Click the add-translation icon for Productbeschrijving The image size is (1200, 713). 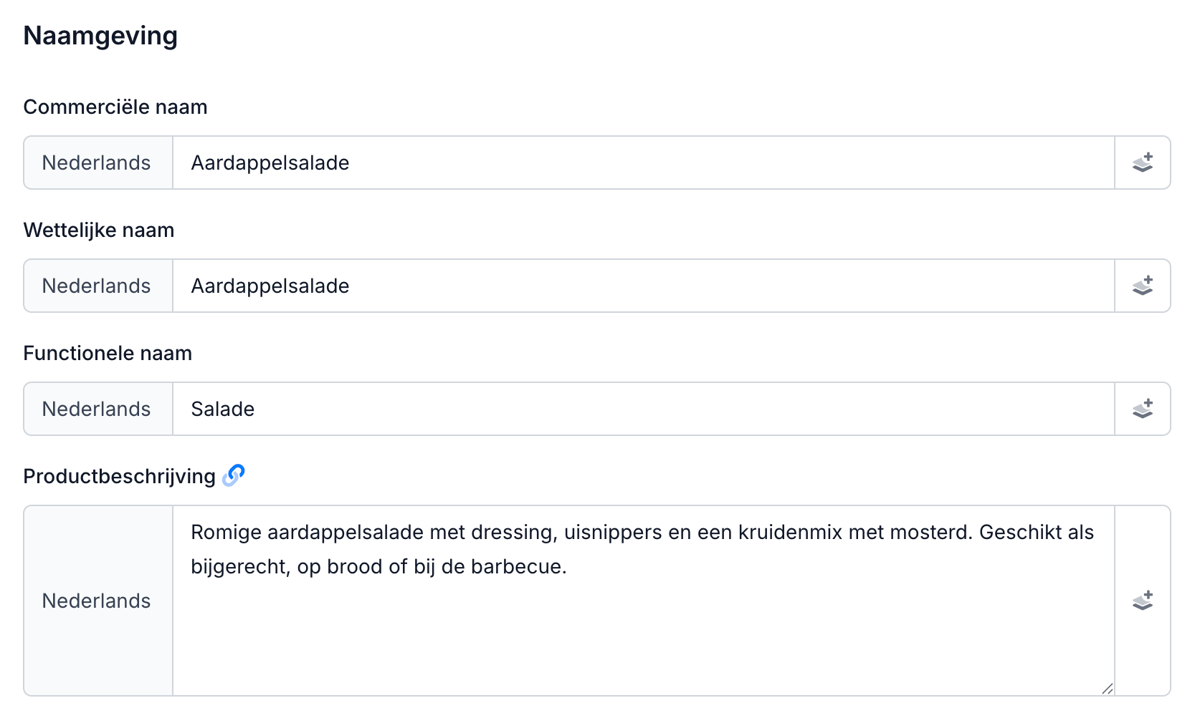[1142, 600]
